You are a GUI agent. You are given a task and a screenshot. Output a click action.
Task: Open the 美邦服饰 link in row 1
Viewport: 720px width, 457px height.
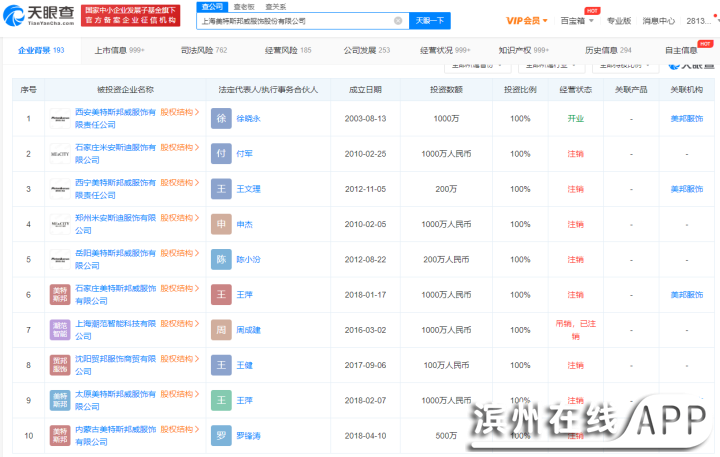pos(686,118)
